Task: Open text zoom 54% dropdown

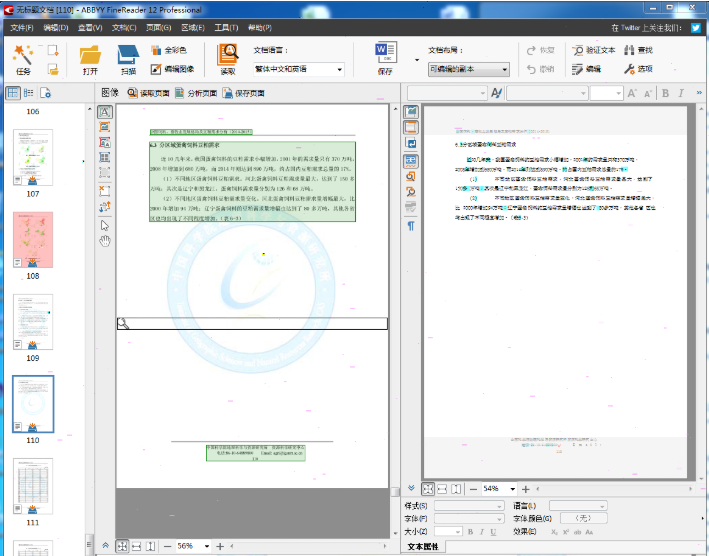Action: click(513, 489)
